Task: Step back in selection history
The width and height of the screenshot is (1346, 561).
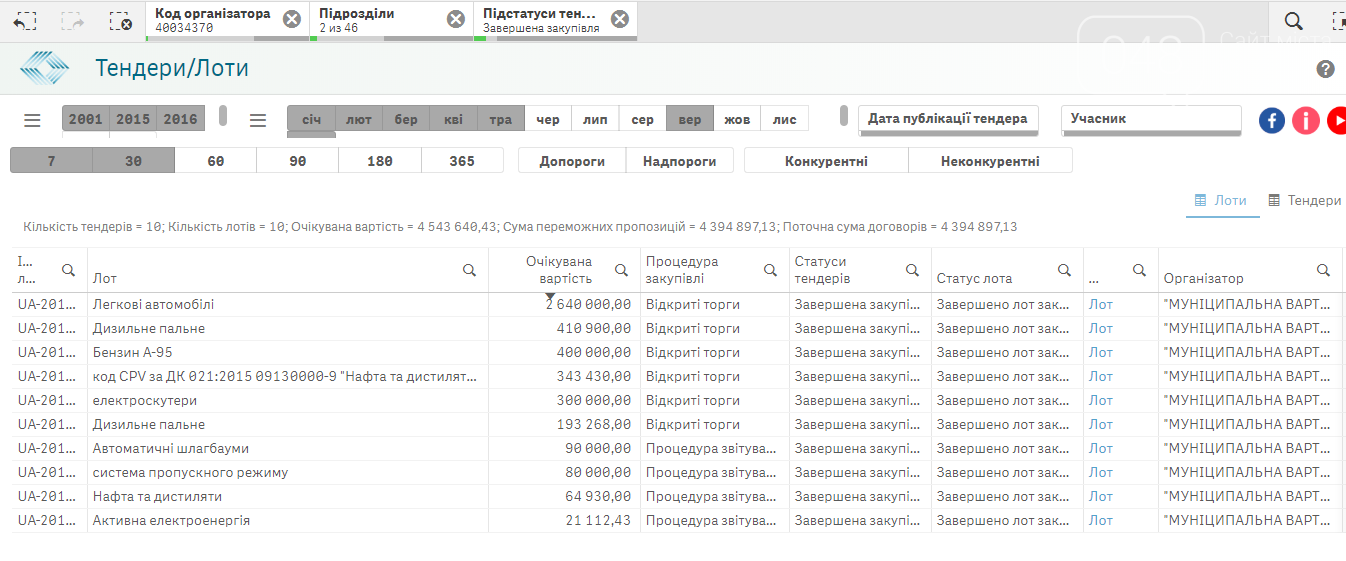Action: [25, 20]
